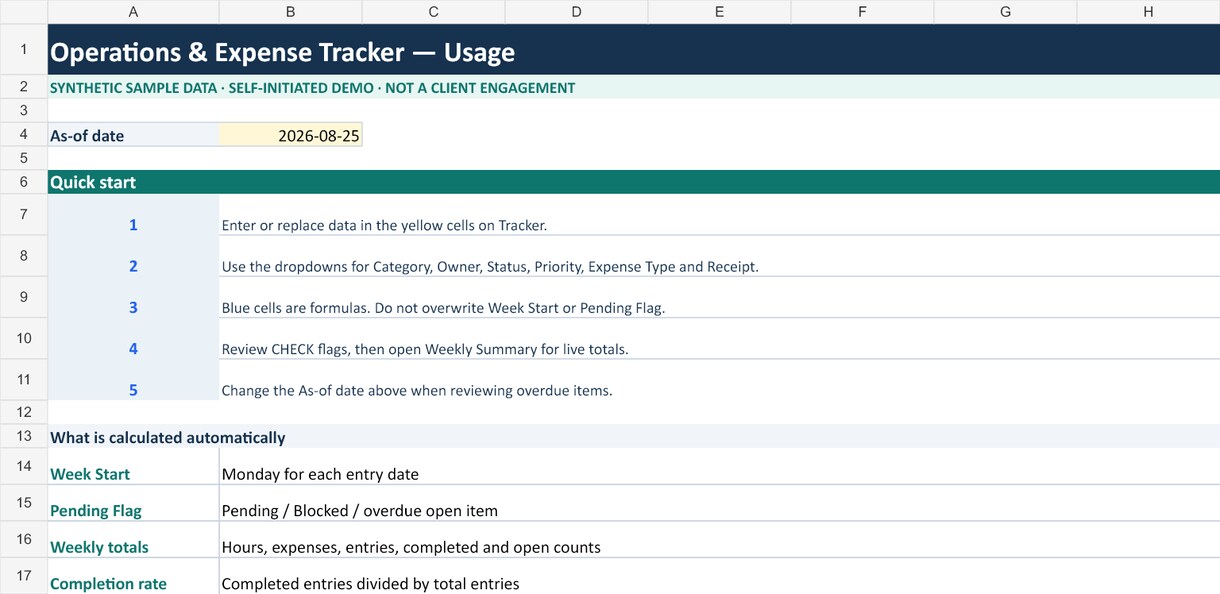Click the row 2 header number

point(24,87)
